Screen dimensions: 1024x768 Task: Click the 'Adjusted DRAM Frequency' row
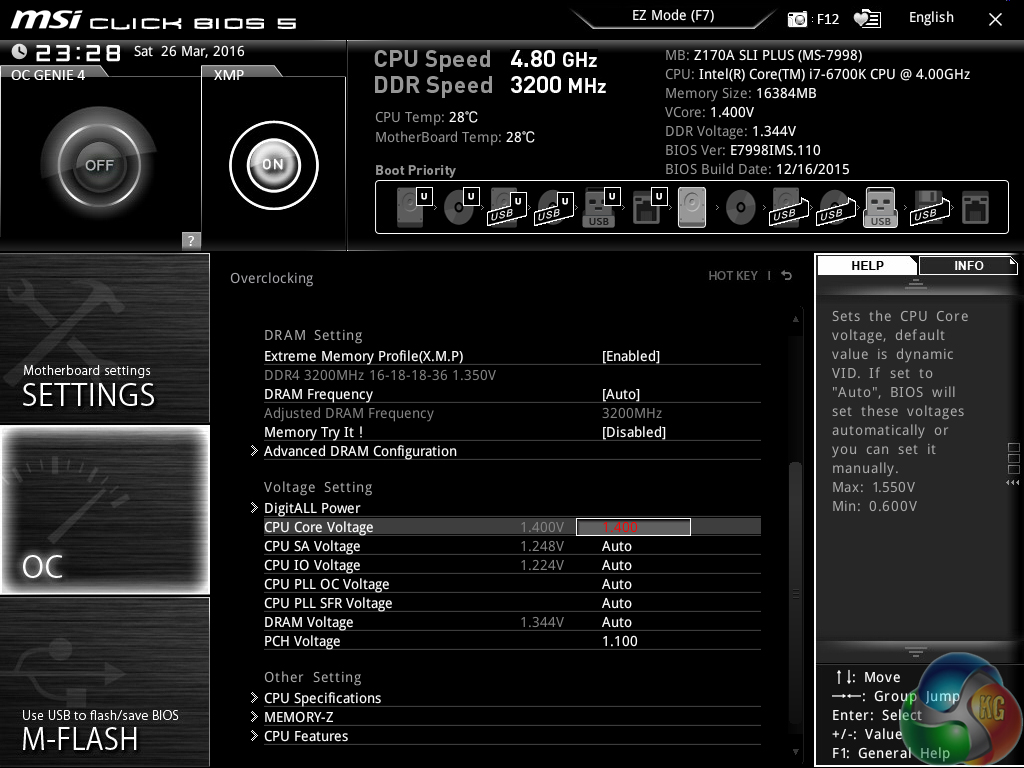(512, 413)
